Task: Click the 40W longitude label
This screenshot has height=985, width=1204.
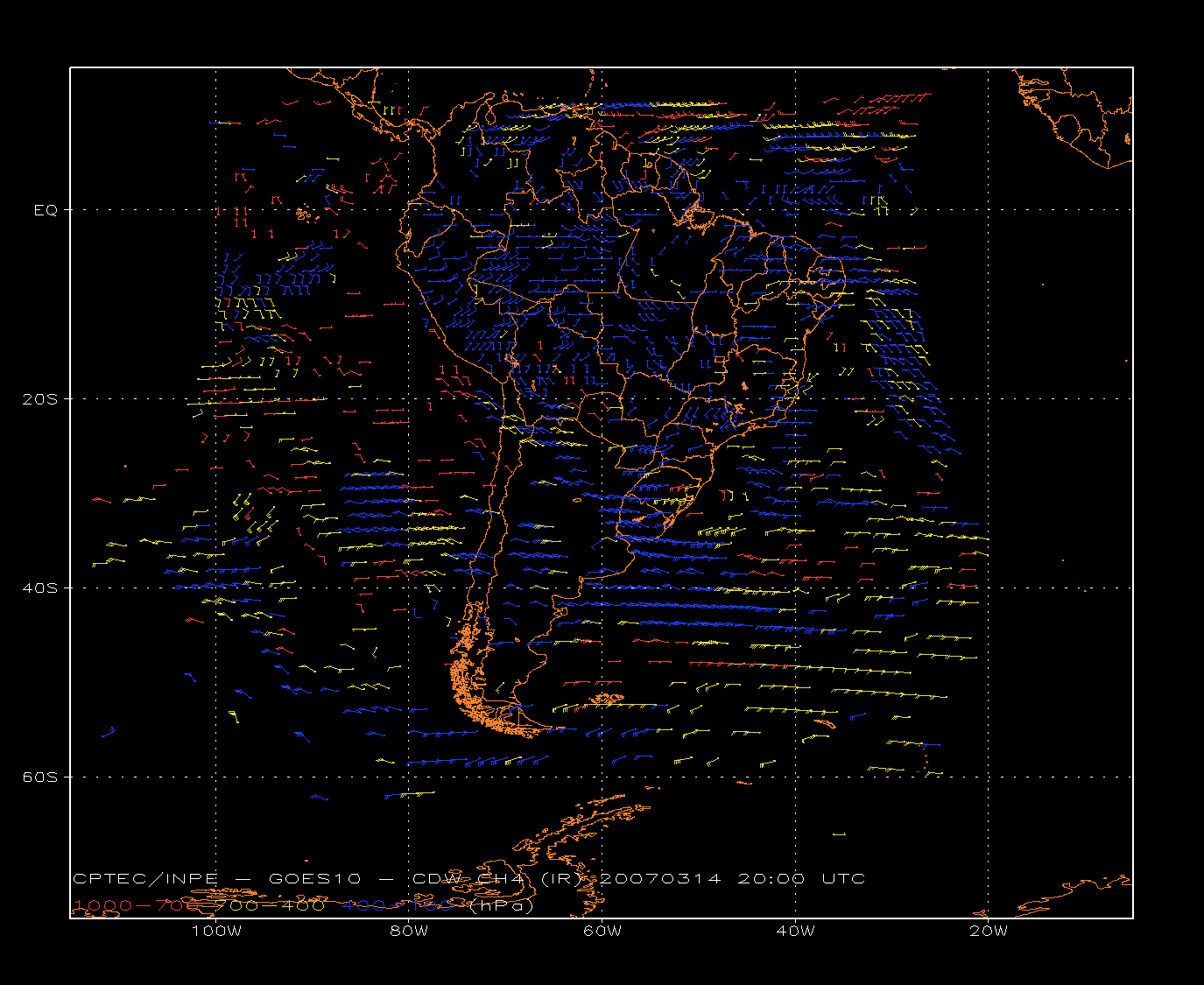Action: [x=795, y=931]
